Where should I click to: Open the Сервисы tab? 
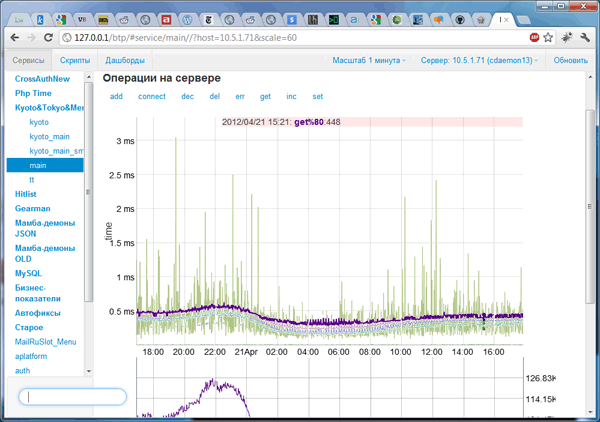click(x=28, y=60)
